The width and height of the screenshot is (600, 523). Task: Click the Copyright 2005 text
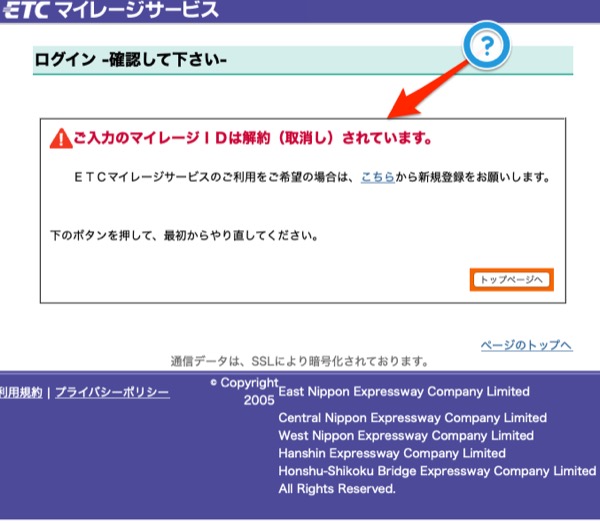click(245, 391)
